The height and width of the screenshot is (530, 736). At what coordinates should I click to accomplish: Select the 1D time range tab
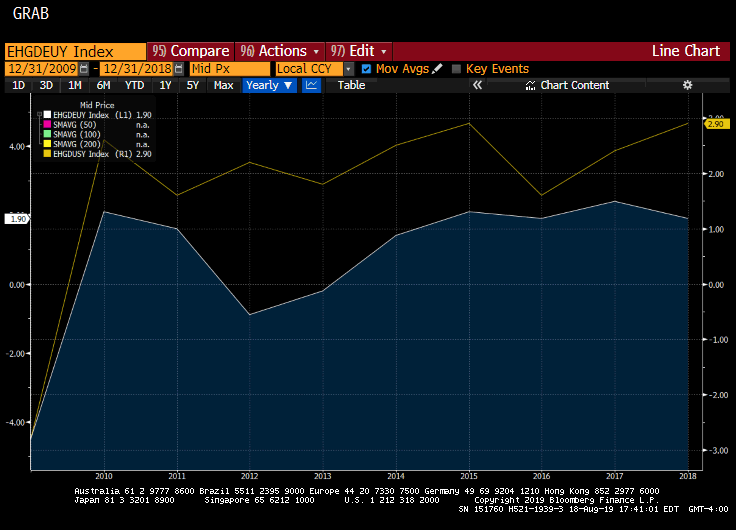click(x=18, y=85)
